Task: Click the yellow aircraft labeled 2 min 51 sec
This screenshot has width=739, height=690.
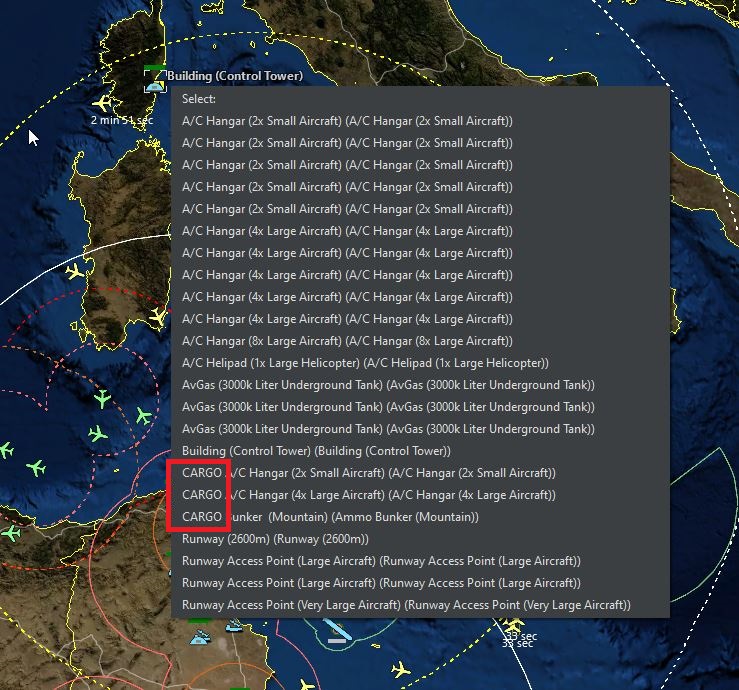Action: click(x=102, y=103)
